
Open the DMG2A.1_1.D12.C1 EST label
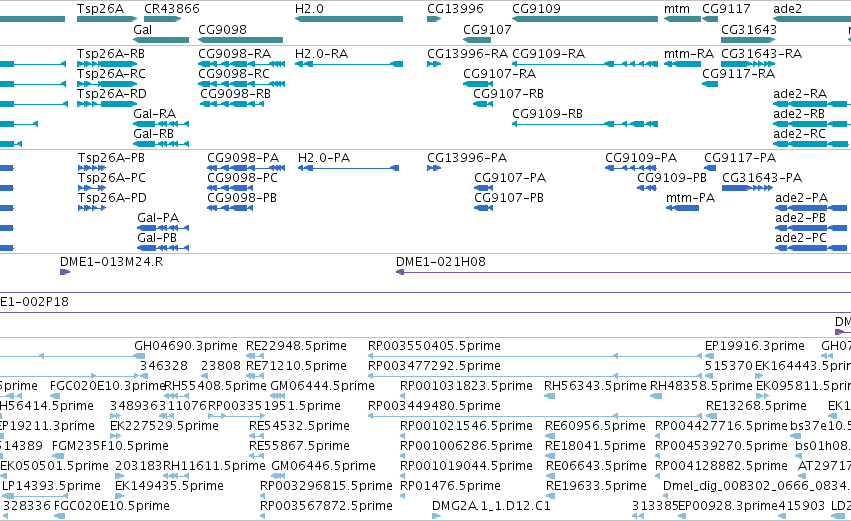491,506
